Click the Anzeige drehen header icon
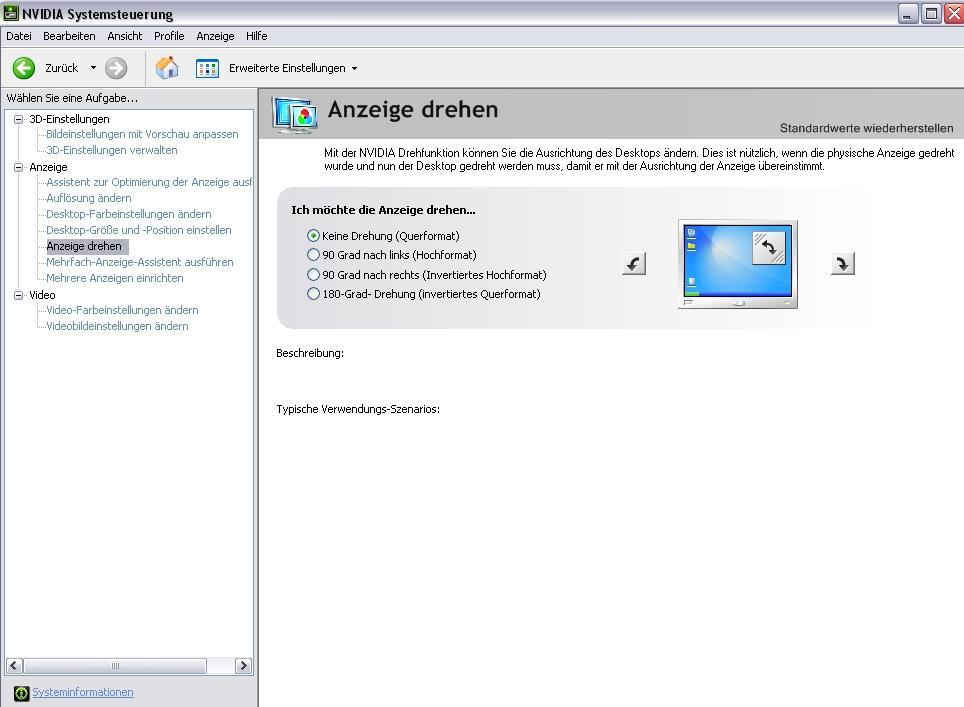The width and height of the screenshot is (964, 707). point(294,115)
